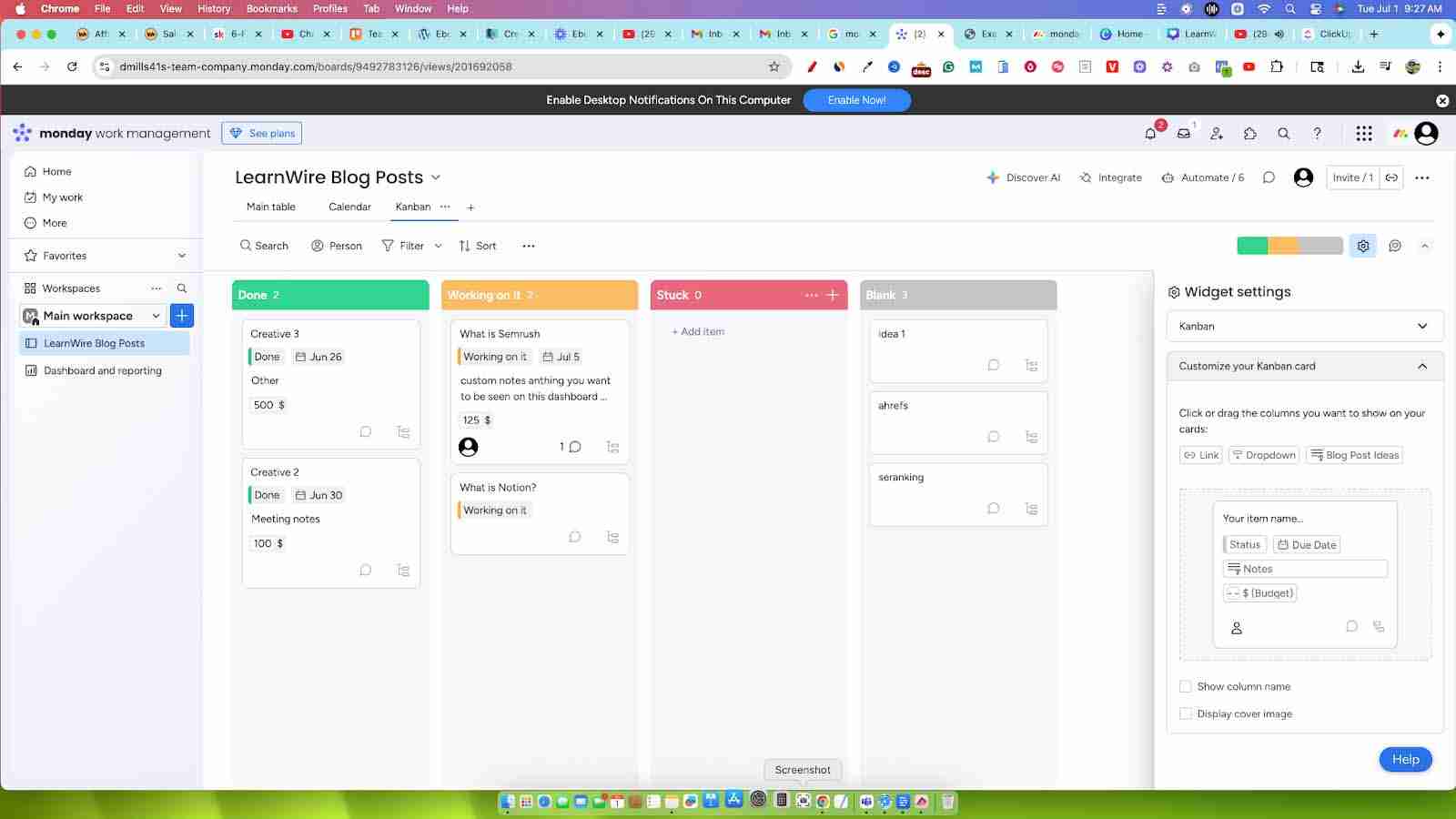Select the Search icon on the board toolbar
1456x819 pixels.
click(x=264, y=245)
